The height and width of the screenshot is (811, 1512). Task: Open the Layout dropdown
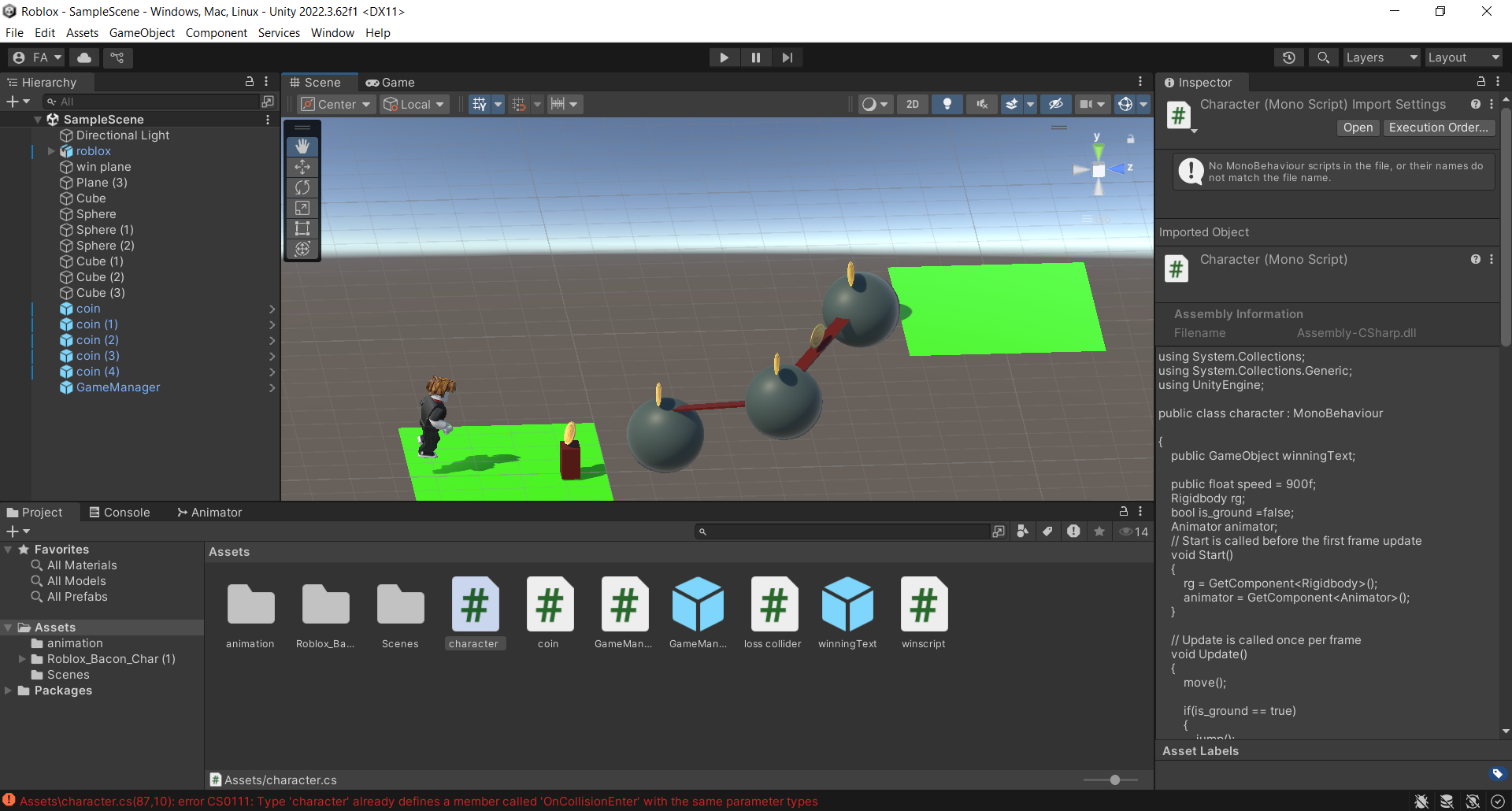pos(1462,57)
